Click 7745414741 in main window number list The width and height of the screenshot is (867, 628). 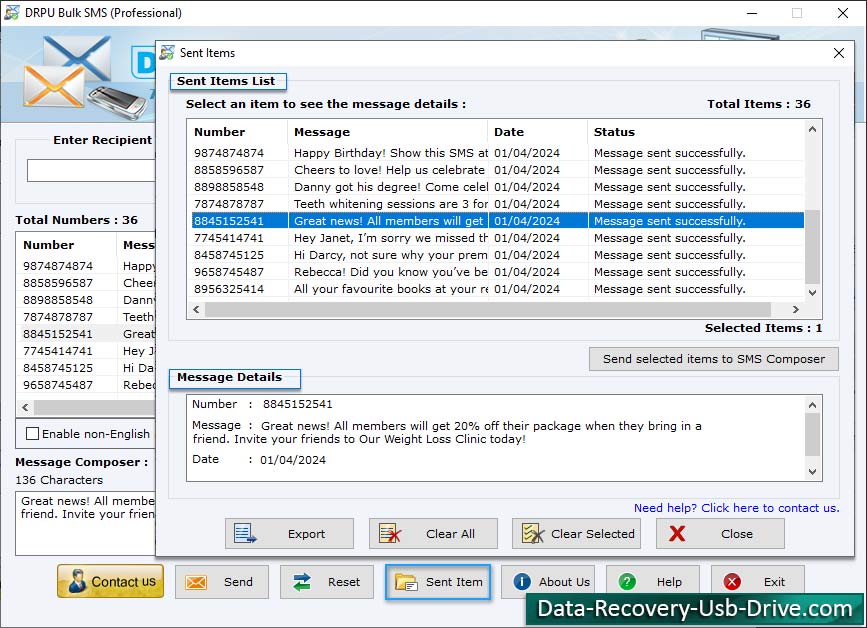[58, 351]
